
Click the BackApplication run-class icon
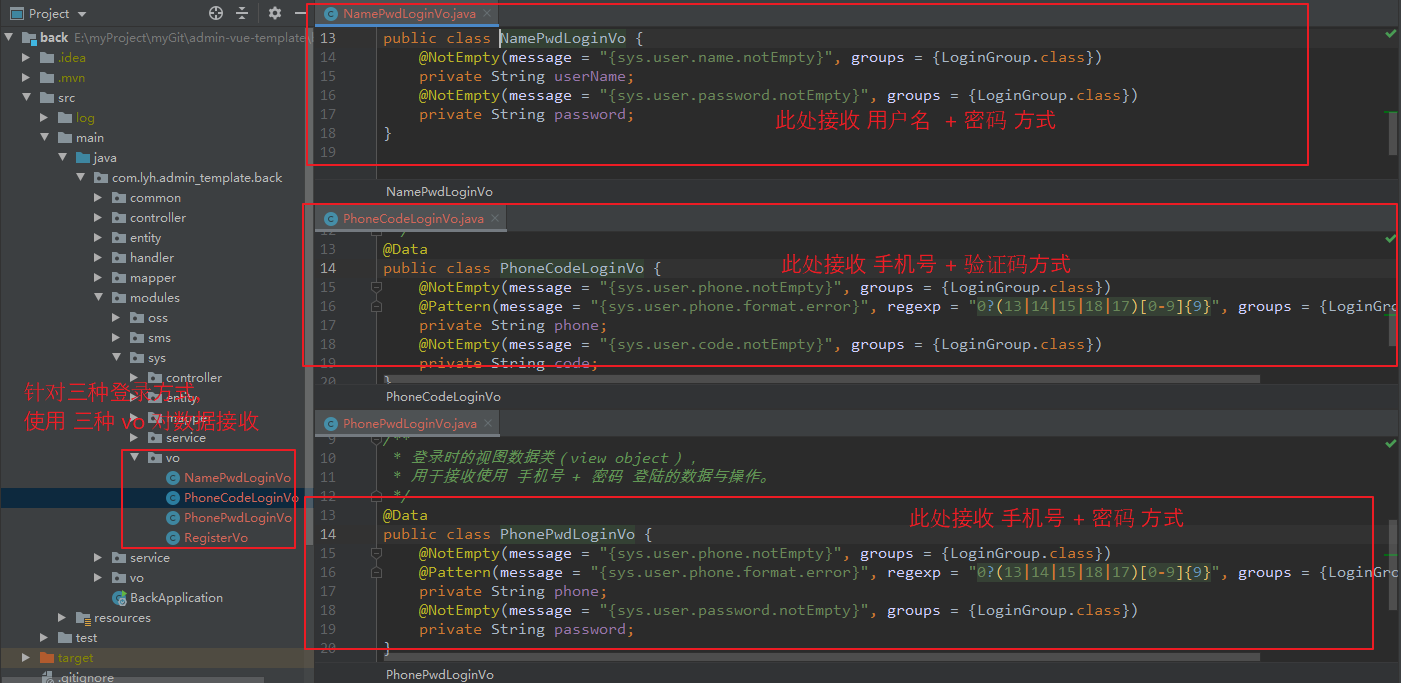point(119,598)
